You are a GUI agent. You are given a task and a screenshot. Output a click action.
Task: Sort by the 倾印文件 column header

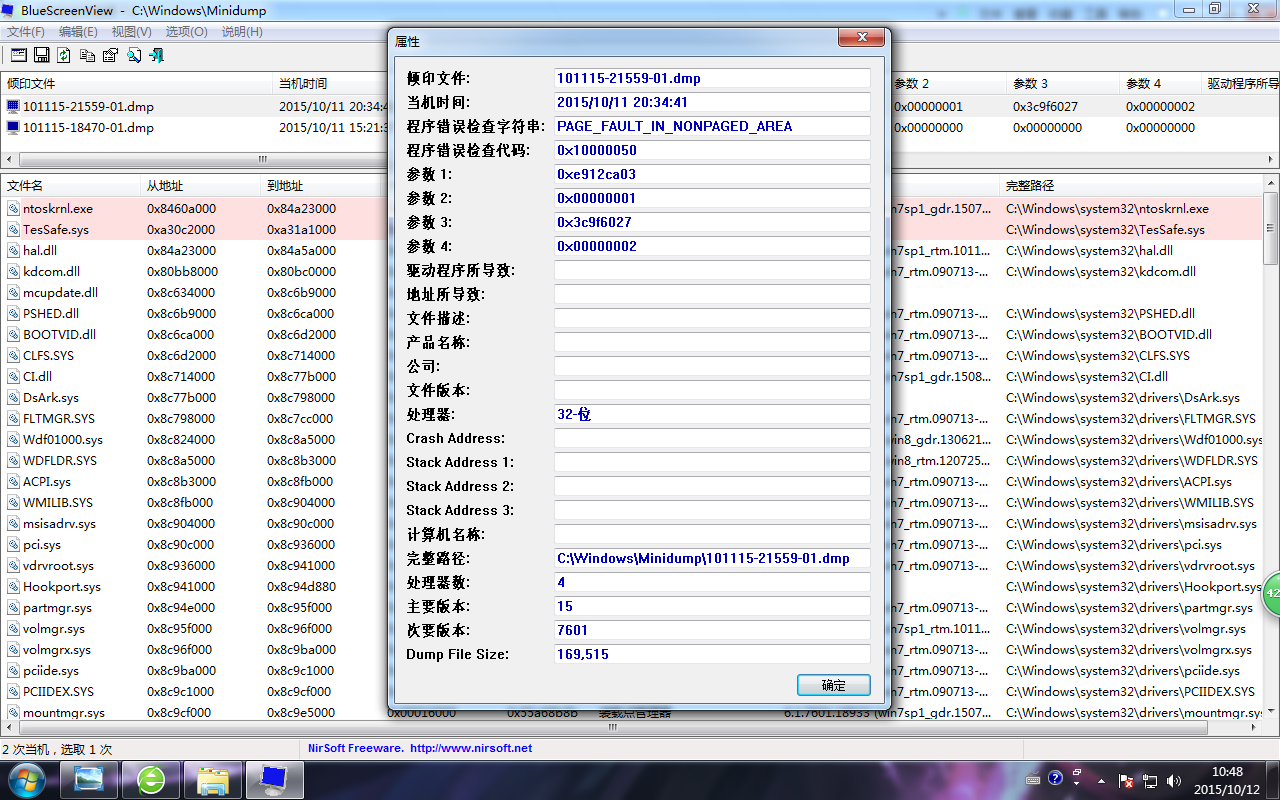[137, 84]
